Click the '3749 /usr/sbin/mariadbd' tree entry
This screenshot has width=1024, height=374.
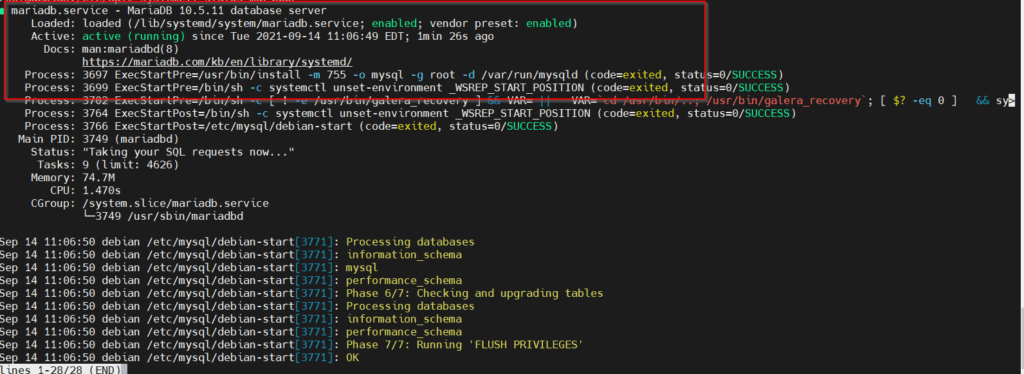[x=163, y=216]
